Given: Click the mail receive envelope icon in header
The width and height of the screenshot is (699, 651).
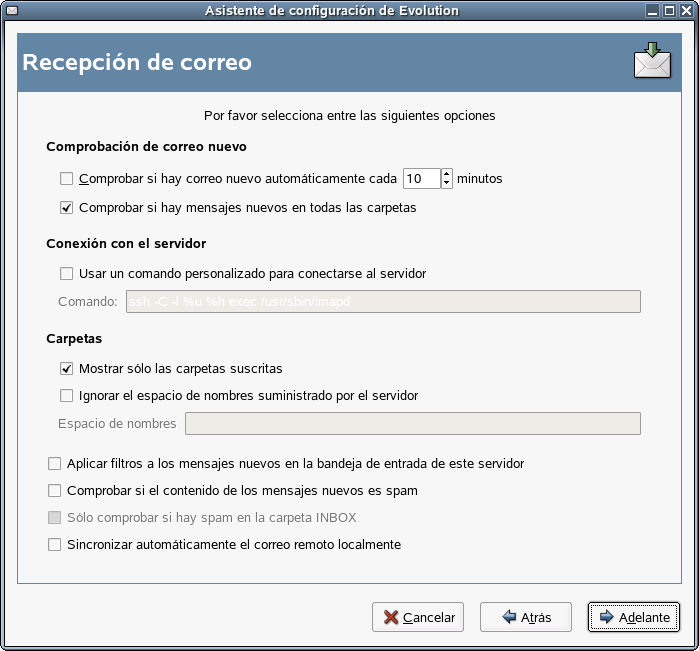Looking at the screenshot, I should point(652,60).
